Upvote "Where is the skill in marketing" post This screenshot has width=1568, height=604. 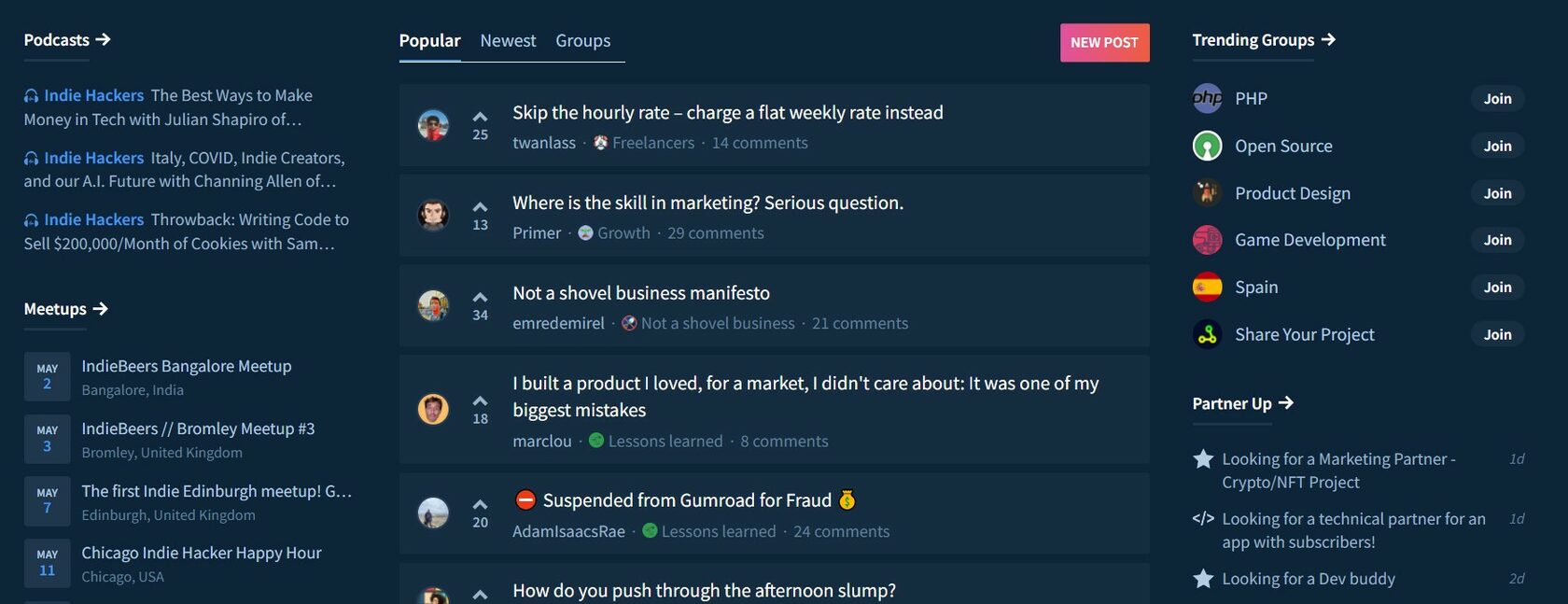pos(480,207)
